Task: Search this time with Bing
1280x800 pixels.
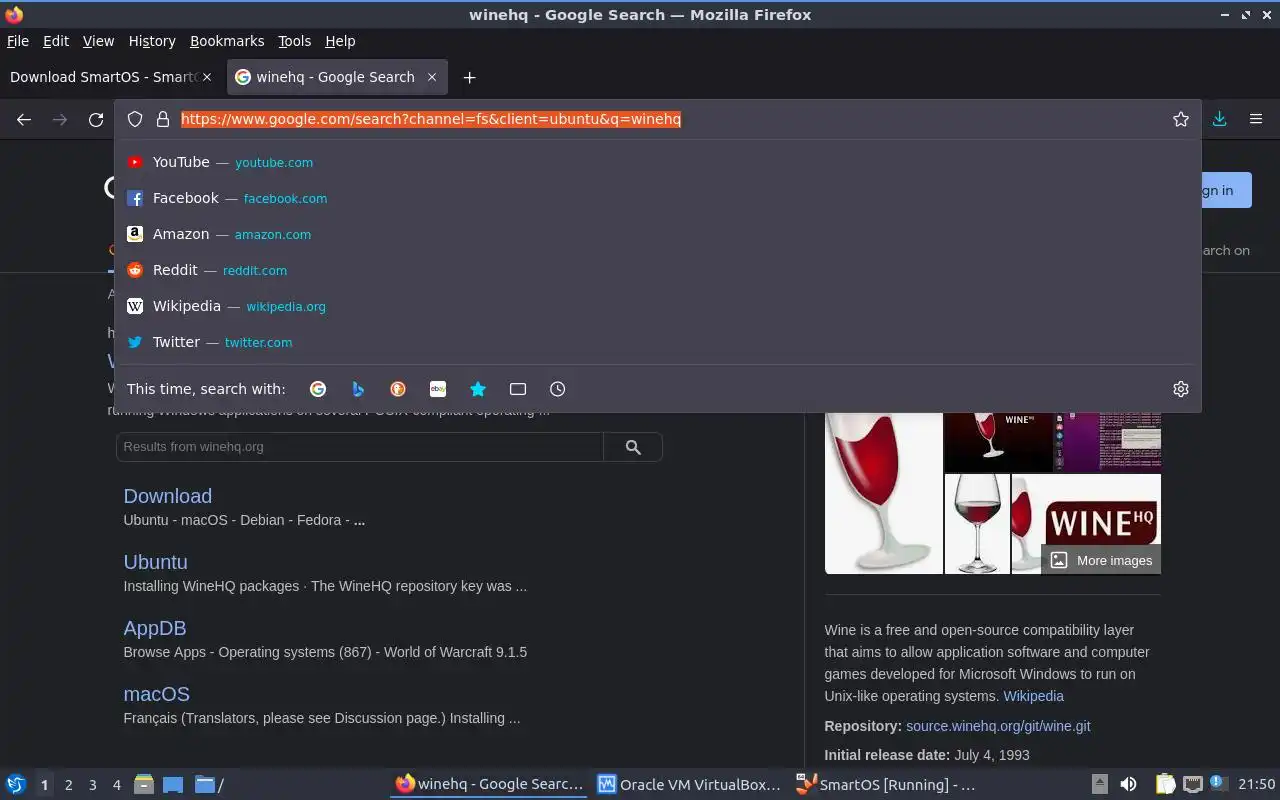Action: [358, 389]
